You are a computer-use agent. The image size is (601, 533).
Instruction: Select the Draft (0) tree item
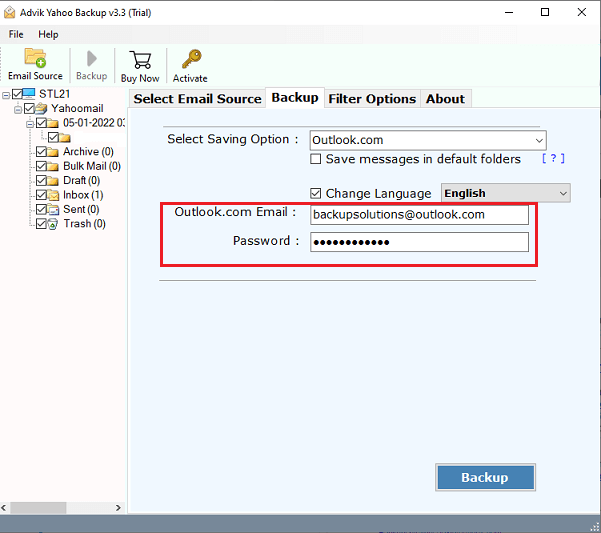click(x=82, y=180)
